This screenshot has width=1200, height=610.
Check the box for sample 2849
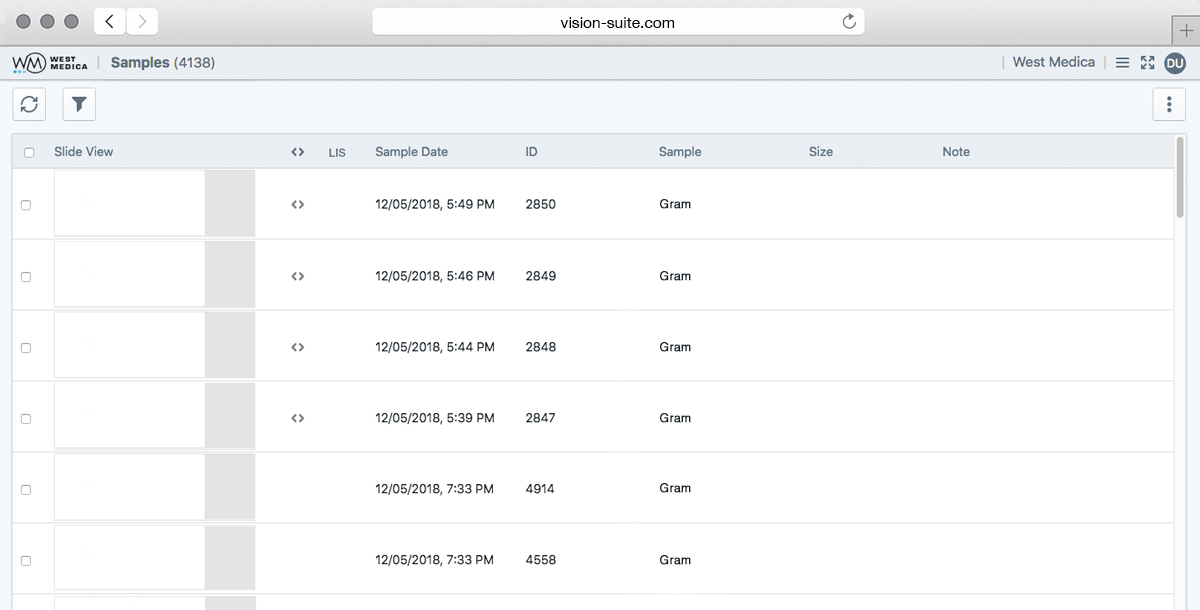(x=26, y=277)
